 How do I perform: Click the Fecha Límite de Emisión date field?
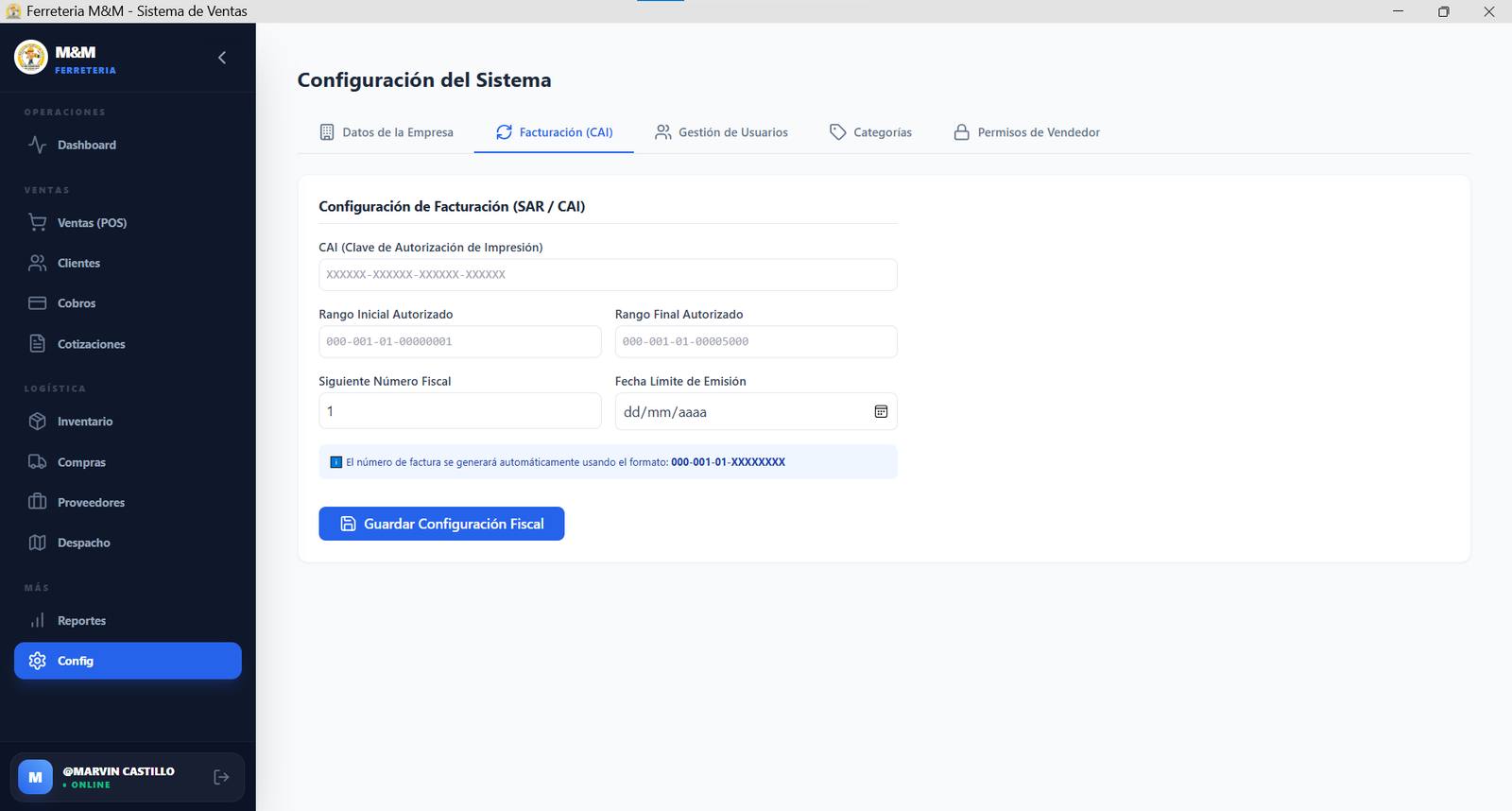756,411
